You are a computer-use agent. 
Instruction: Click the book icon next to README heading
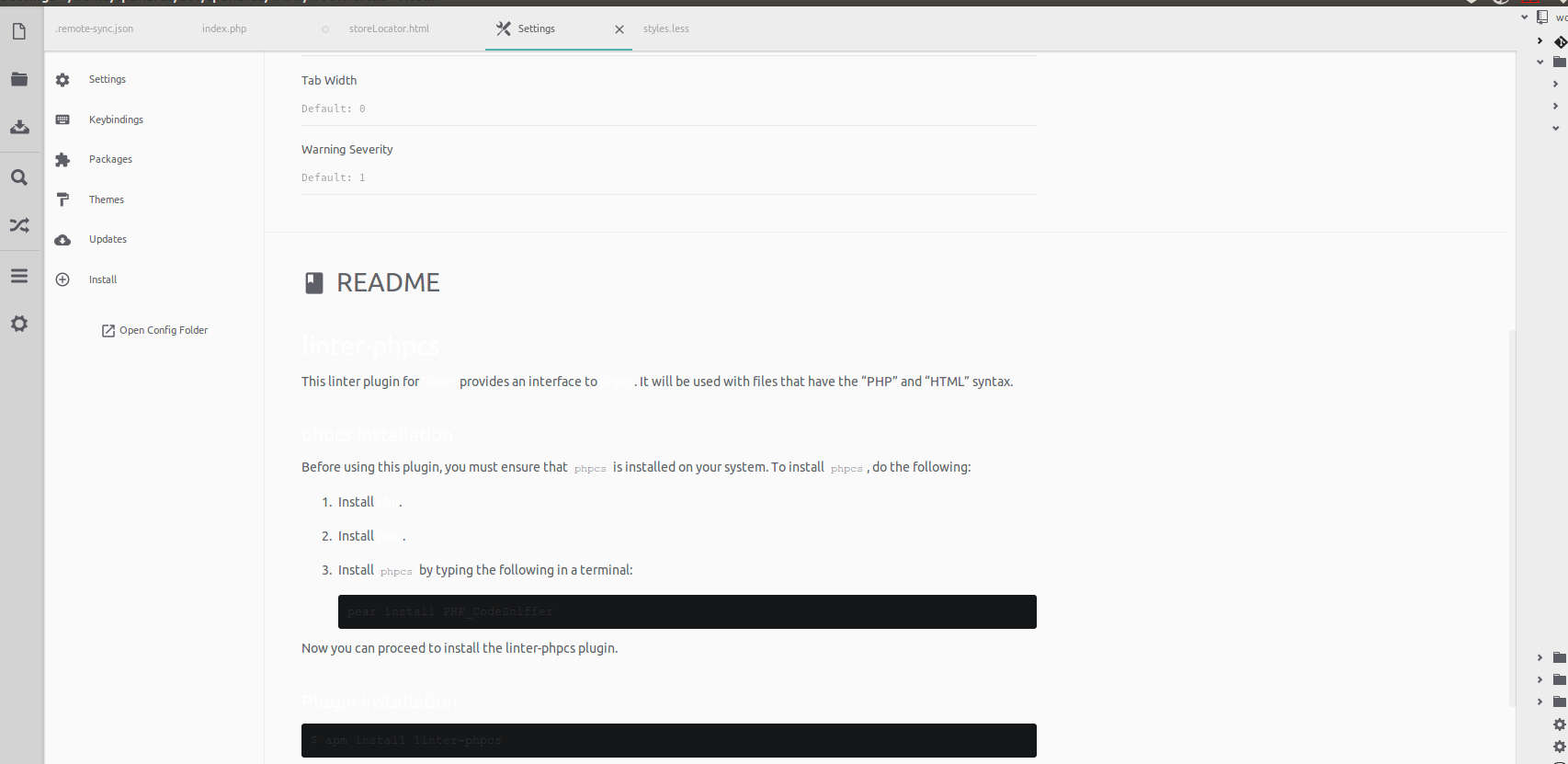pos(314,283)
